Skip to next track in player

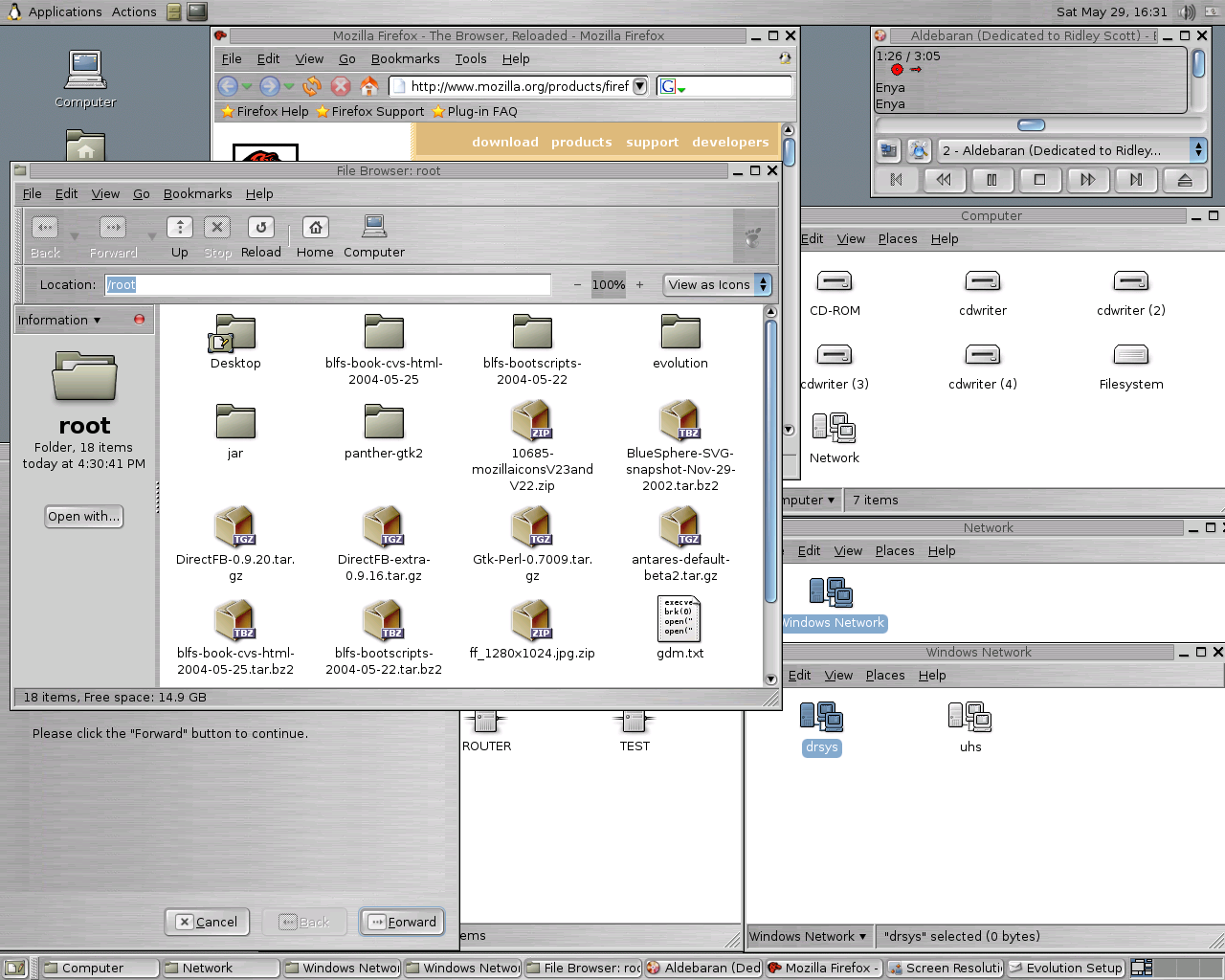(1136, 179)
